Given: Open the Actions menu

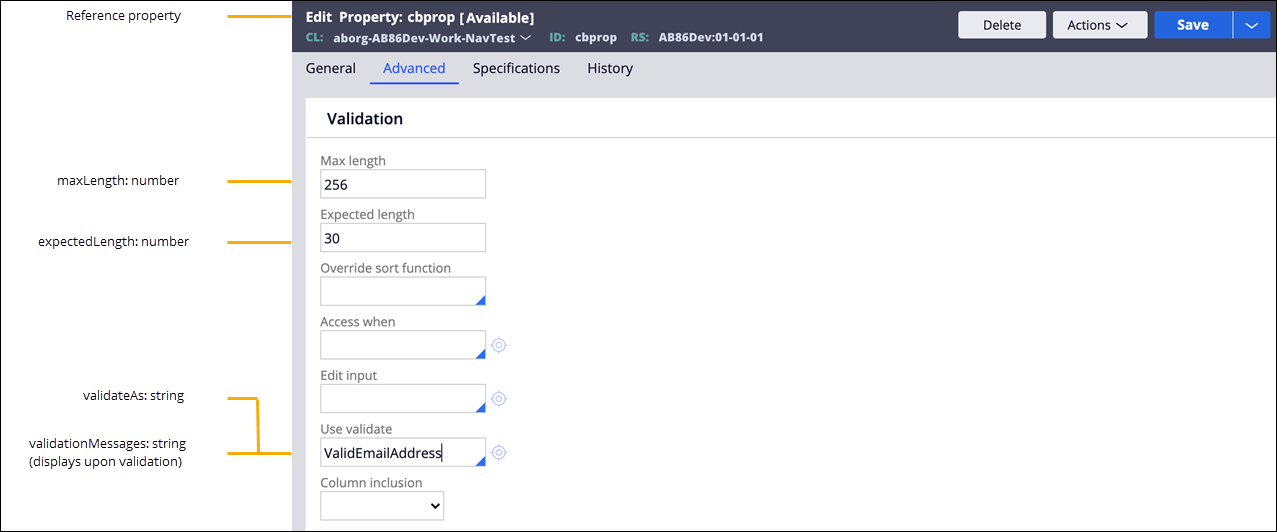Looking at the screenshot, I should [x=1099, y=25].
